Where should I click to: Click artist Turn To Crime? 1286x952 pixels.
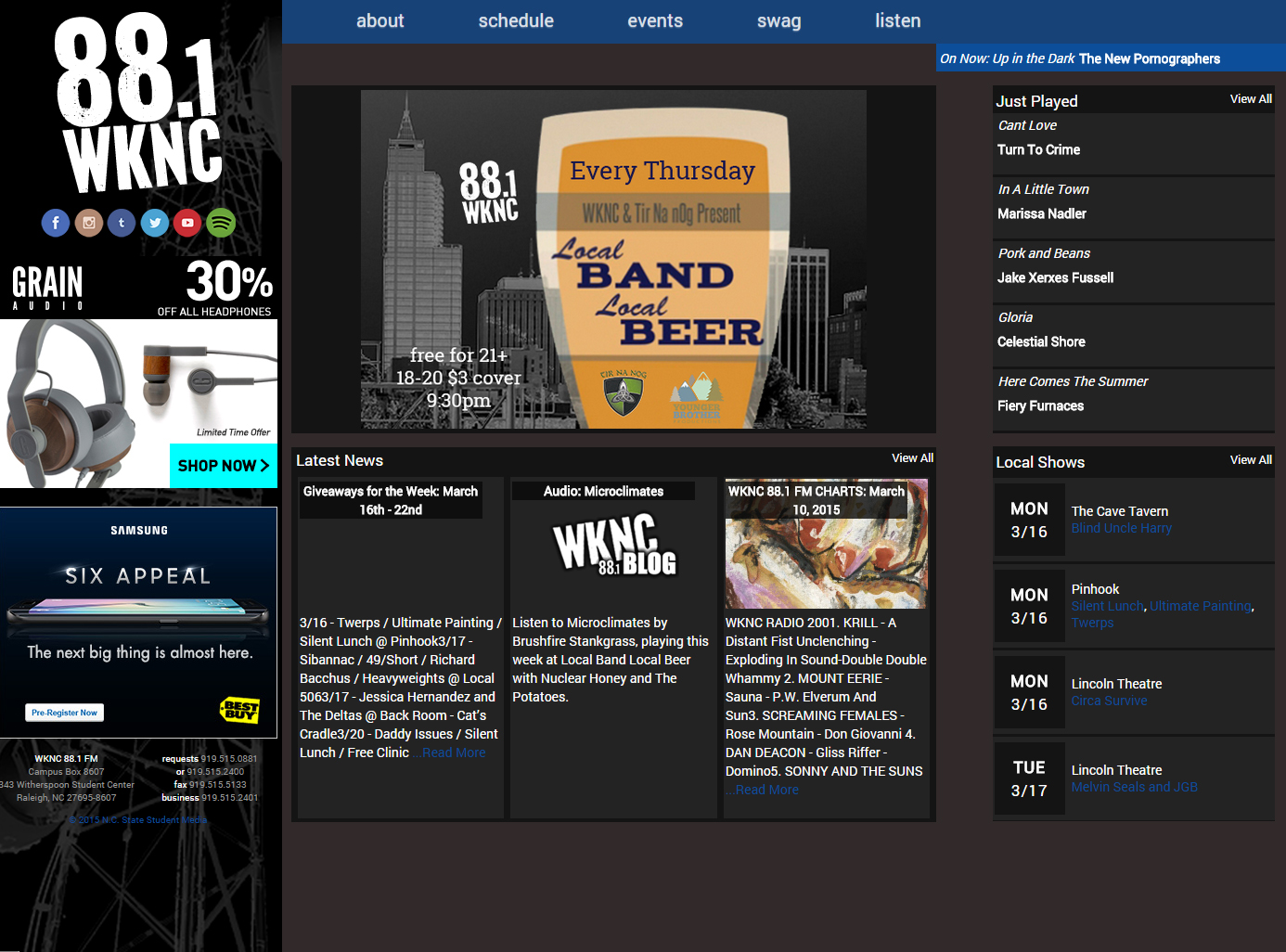click(x=1038, y=149)
